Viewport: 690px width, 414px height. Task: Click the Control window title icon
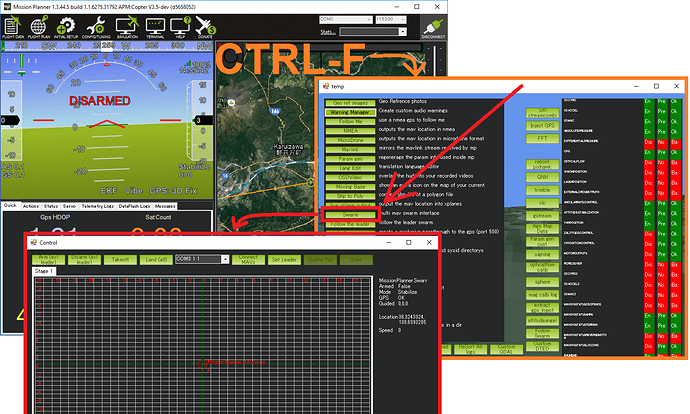coord(33,242)
